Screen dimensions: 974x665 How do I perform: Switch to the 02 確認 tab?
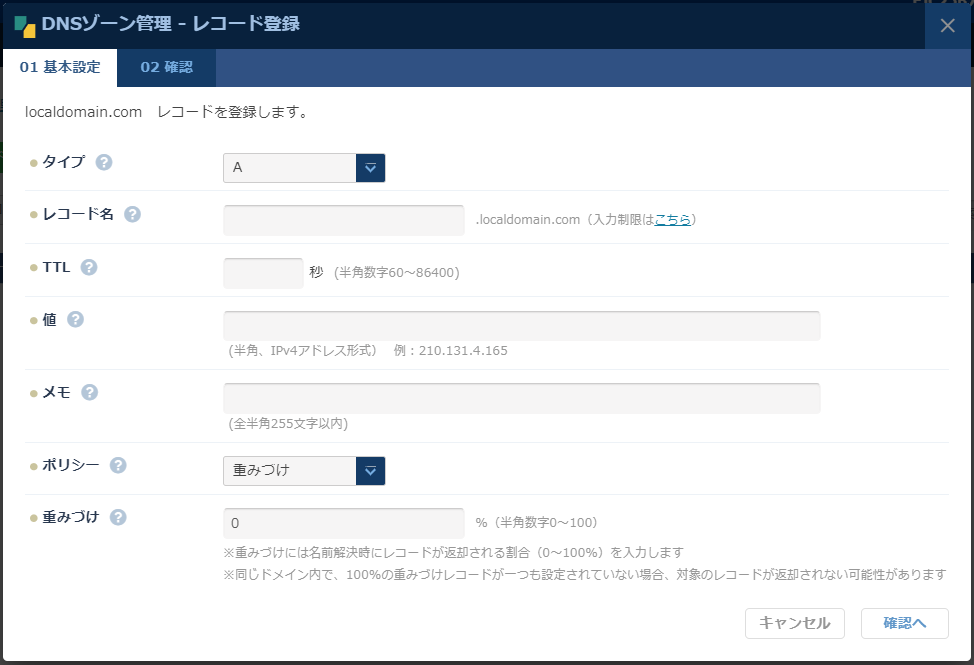166,67
